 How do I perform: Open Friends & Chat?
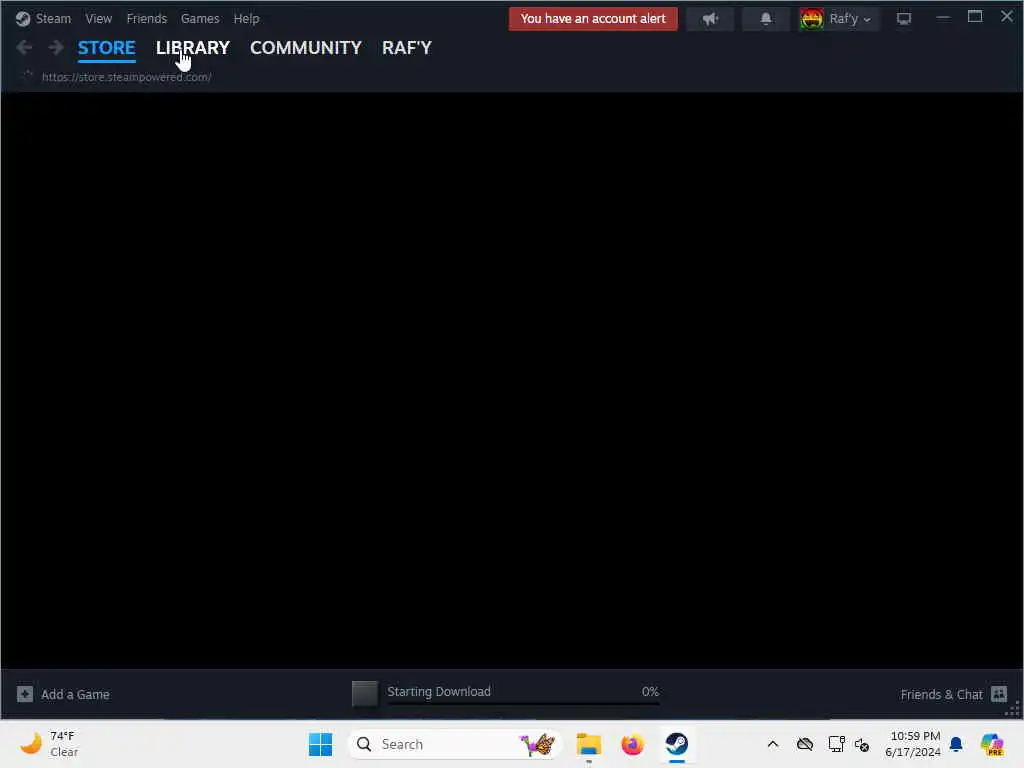[x=941, y=694]
